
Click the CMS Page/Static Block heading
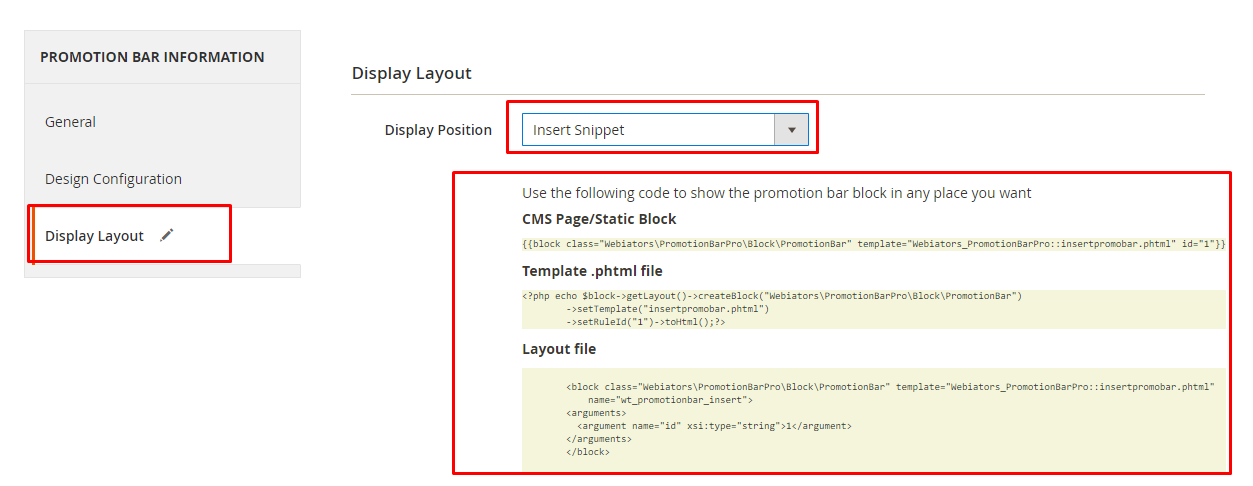tap(599, 219)
